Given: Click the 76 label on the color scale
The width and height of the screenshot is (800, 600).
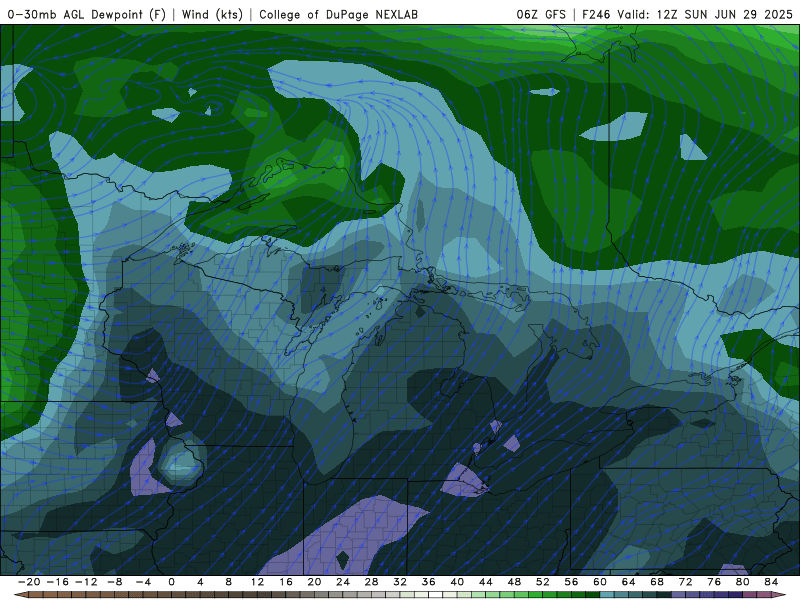Looking at the screenshot, I should (x=714, y=582).
